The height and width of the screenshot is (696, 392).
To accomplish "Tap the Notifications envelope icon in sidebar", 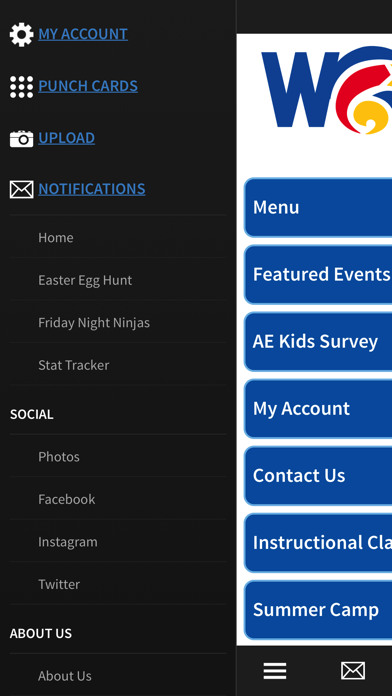I will tap(21, 190).
